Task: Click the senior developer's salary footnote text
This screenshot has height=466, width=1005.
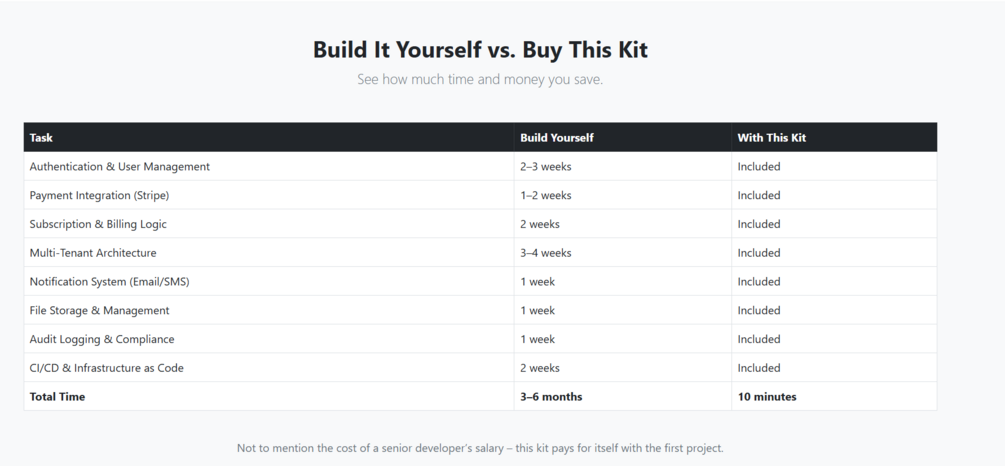Action: (480, 448)
